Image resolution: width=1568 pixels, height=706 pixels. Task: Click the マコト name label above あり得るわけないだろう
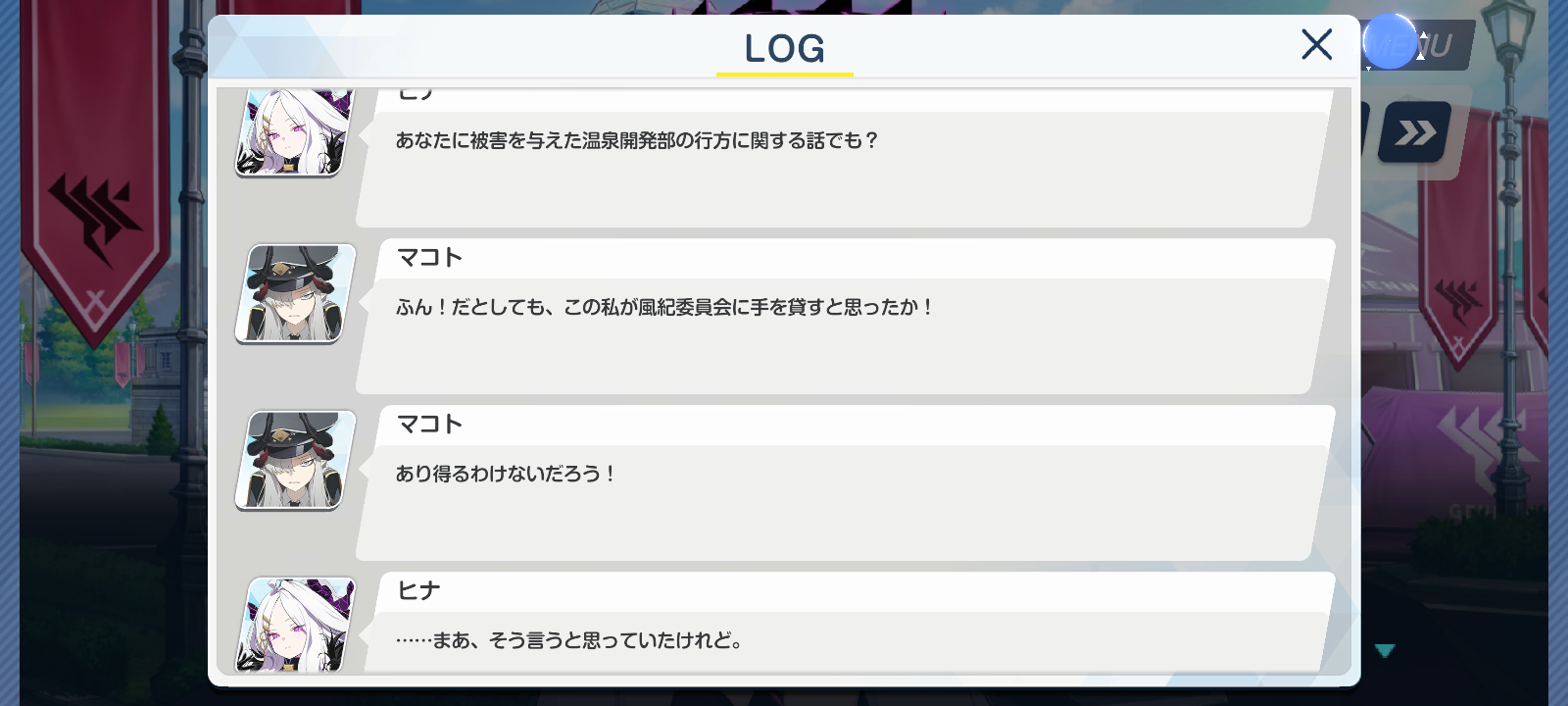[x=429, y=425]
